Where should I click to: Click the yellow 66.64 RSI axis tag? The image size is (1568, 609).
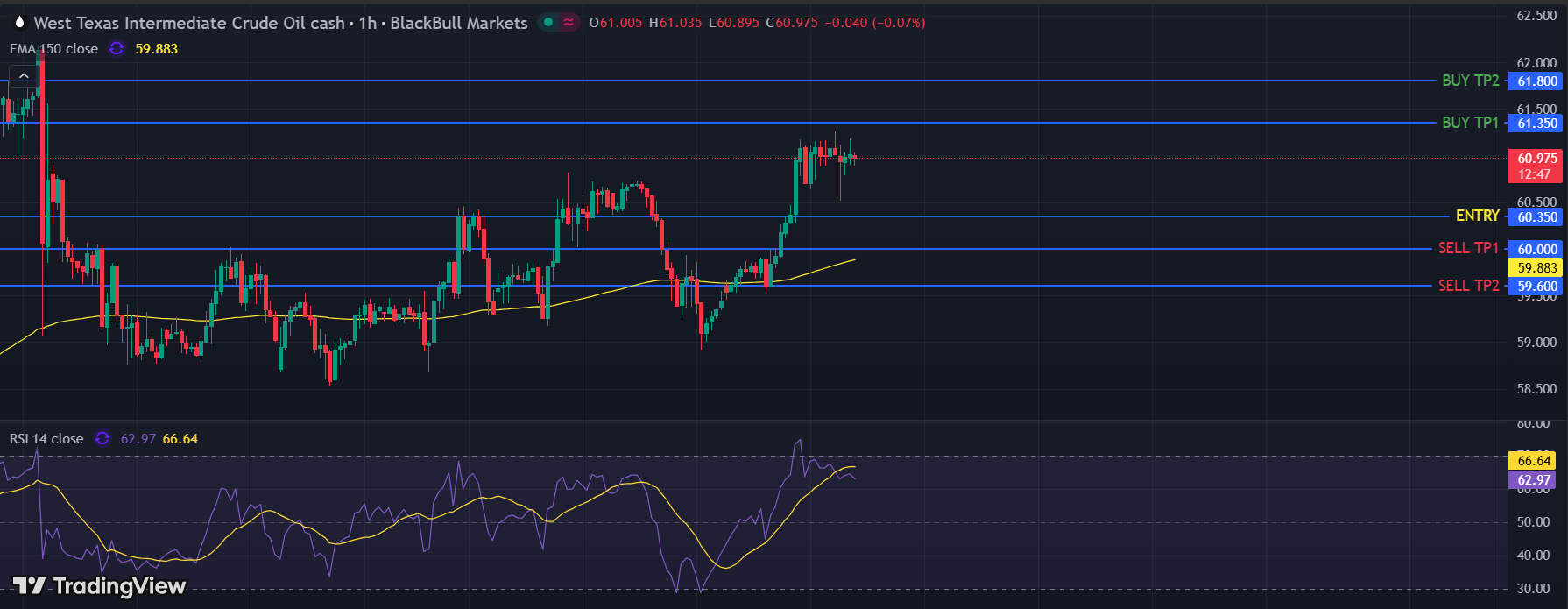(x=1534, y=461)
